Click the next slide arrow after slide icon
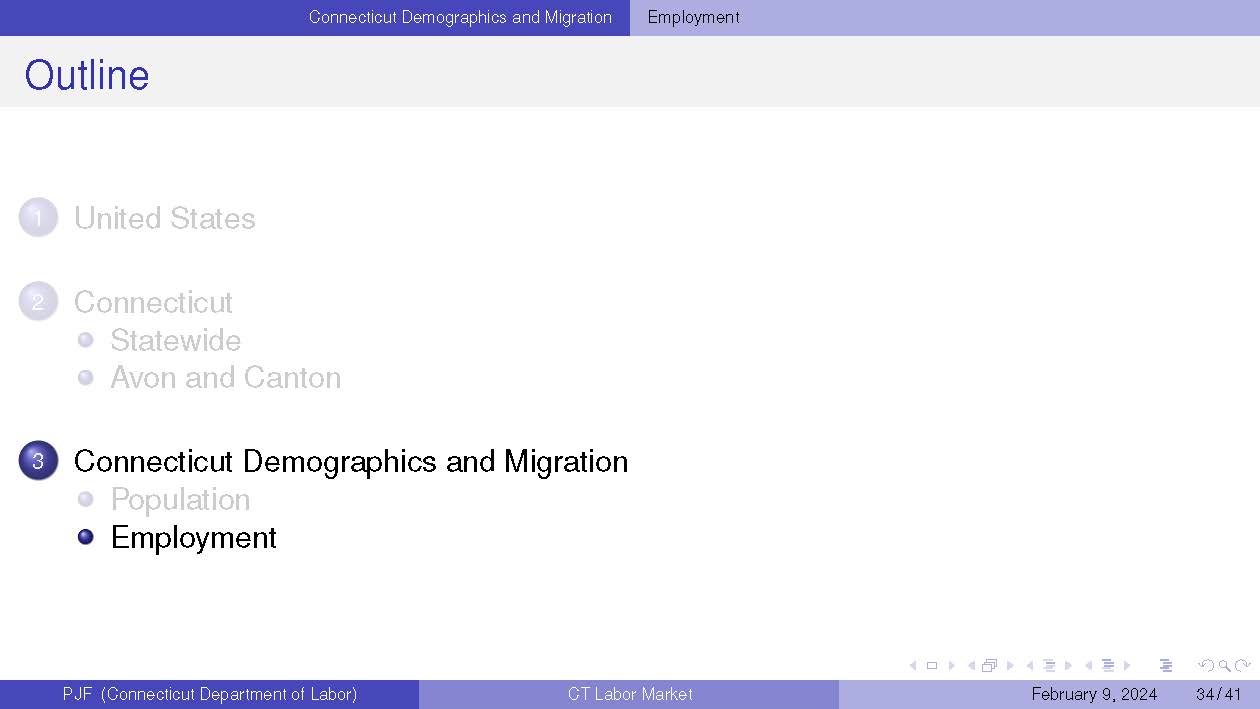Image resolution: width=1260 pixels, height=709 pixels. [x=951, y=666]
